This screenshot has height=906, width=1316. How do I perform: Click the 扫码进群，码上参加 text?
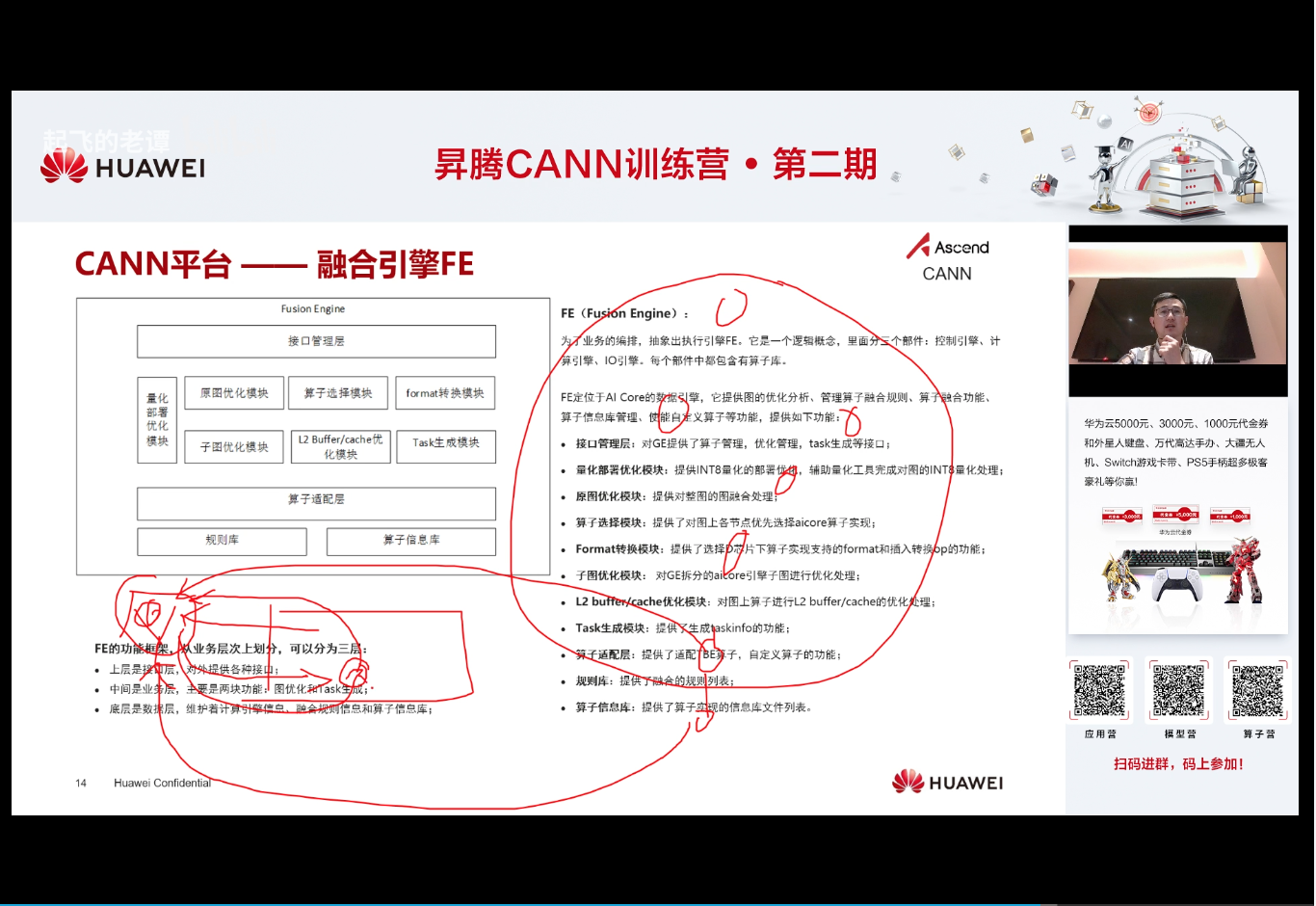[x=1177, y=764]
